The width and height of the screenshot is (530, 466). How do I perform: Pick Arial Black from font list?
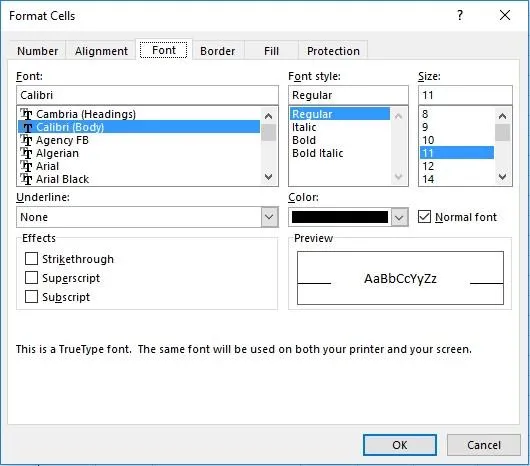(139, 179)
